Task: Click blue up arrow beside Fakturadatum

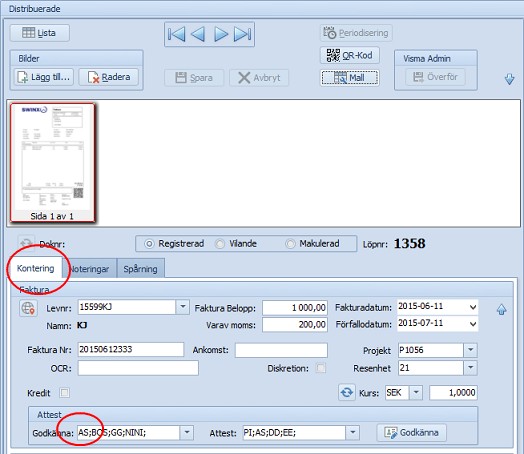Action: [501, 310]
